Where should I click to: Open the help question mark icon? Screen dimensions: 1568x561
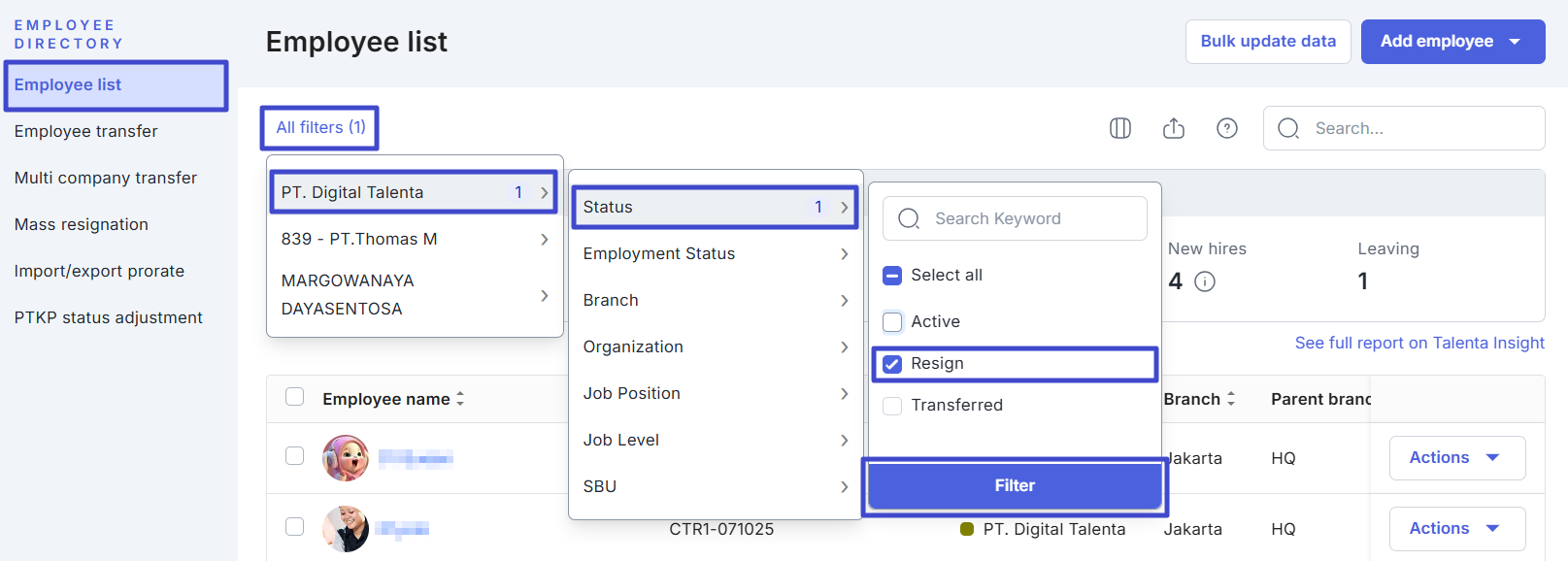click(1227, 128)
